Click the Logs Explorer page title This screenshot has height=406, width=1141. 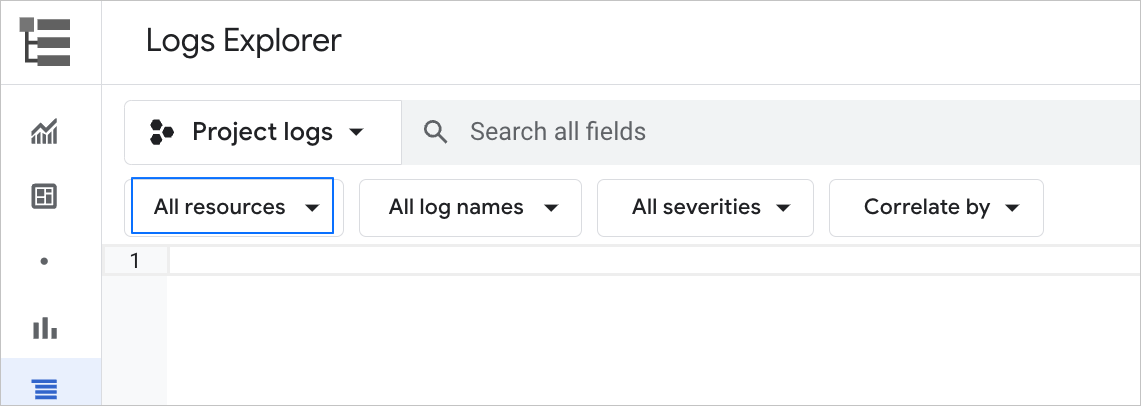244,41
